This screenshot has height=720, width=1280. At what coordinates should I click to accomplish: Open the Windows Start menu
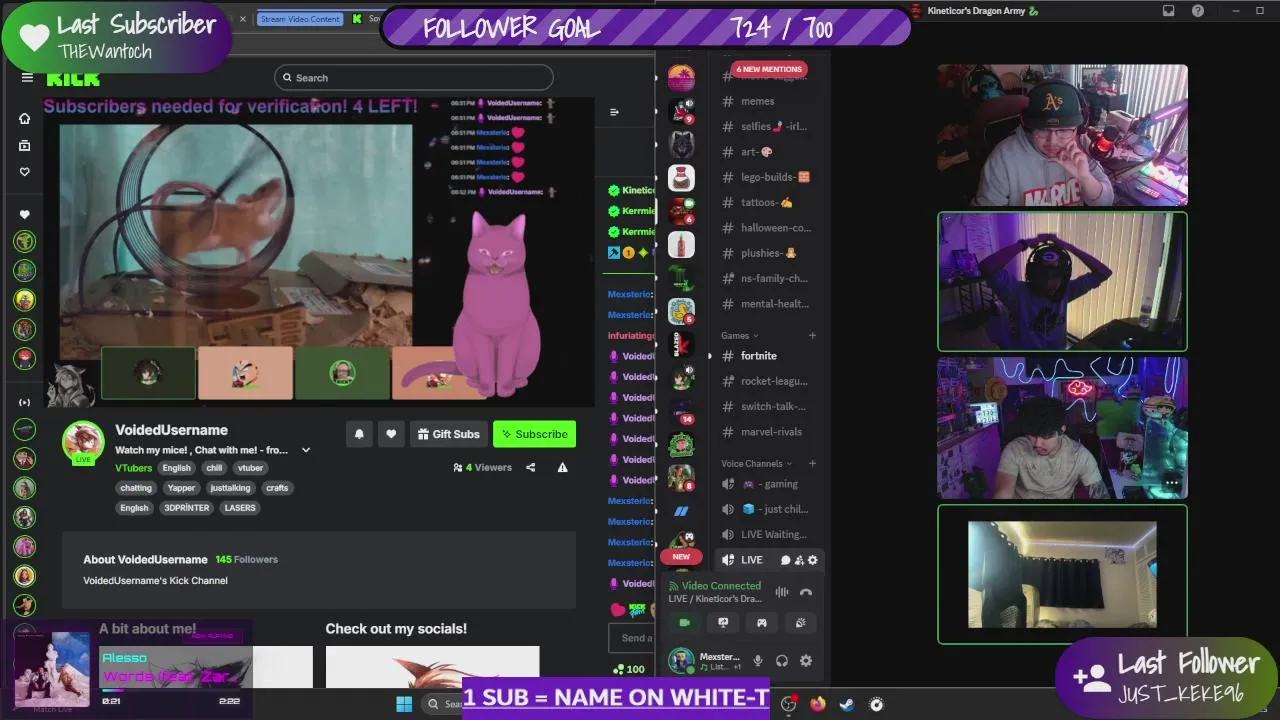click(x=404, y=704)
